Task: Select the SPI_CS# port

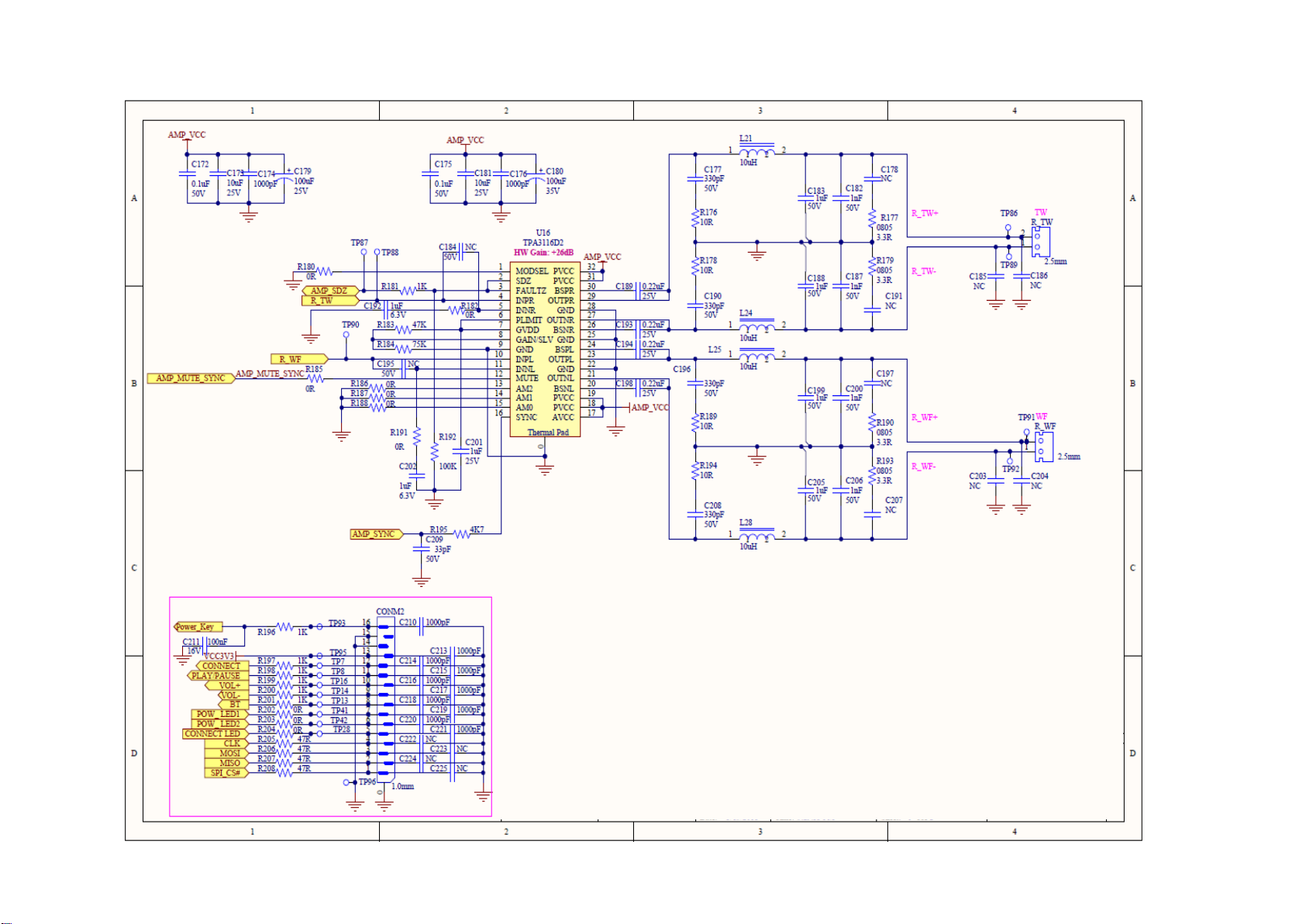Action: click(227, 773)
